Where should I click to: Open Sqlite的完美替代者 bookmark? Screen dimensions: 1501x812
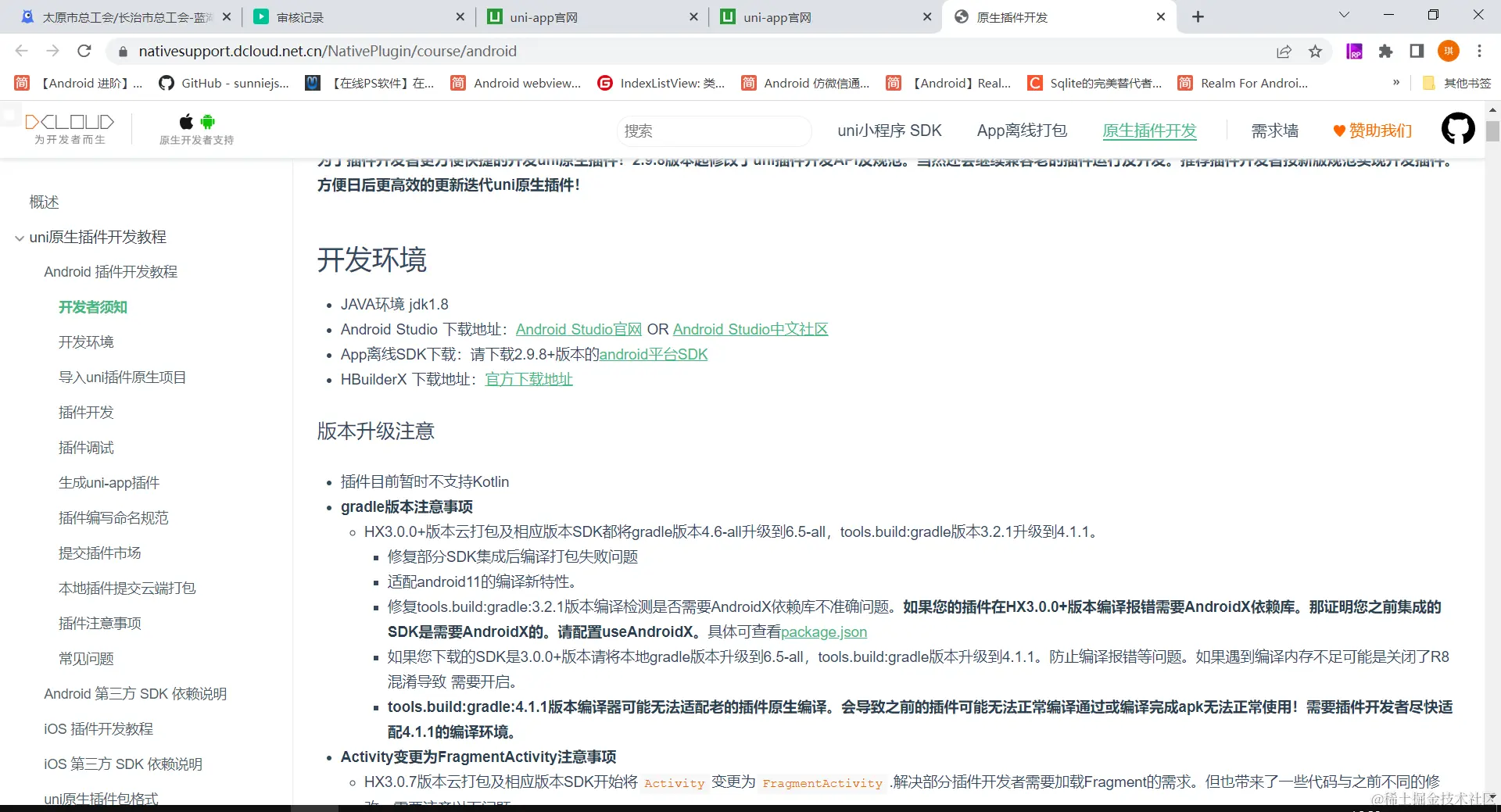coord(1095,83)
